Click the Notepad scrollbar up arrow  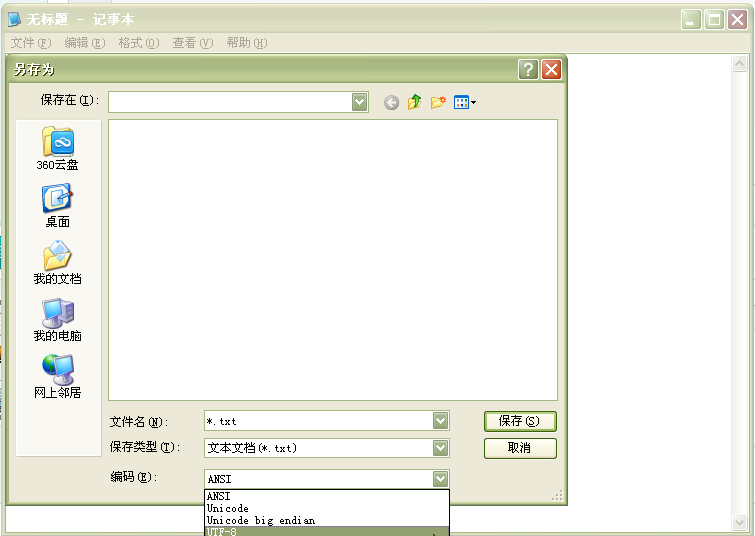(x=739, y=63)
